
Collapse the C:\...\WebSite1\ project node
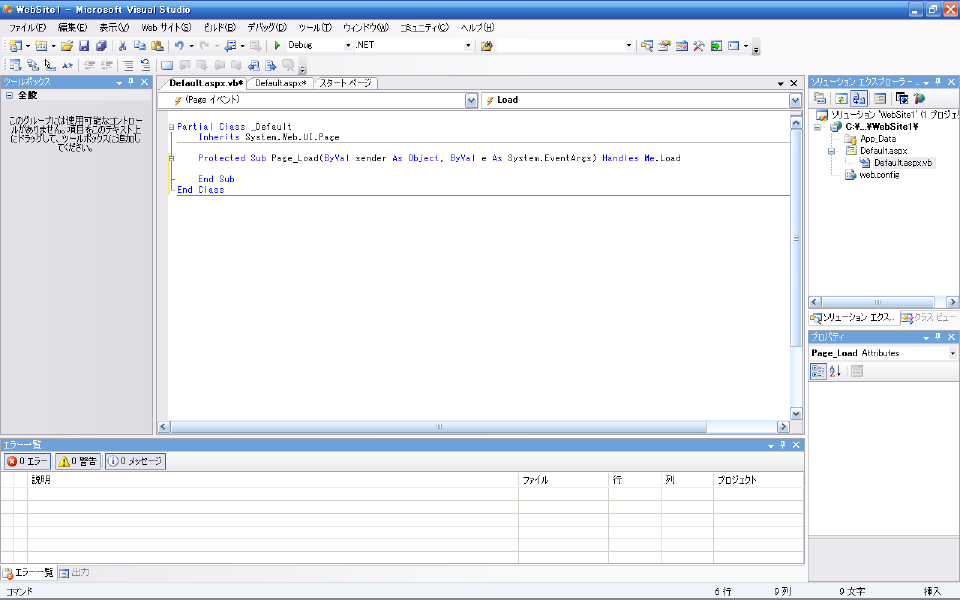[817, 127]
